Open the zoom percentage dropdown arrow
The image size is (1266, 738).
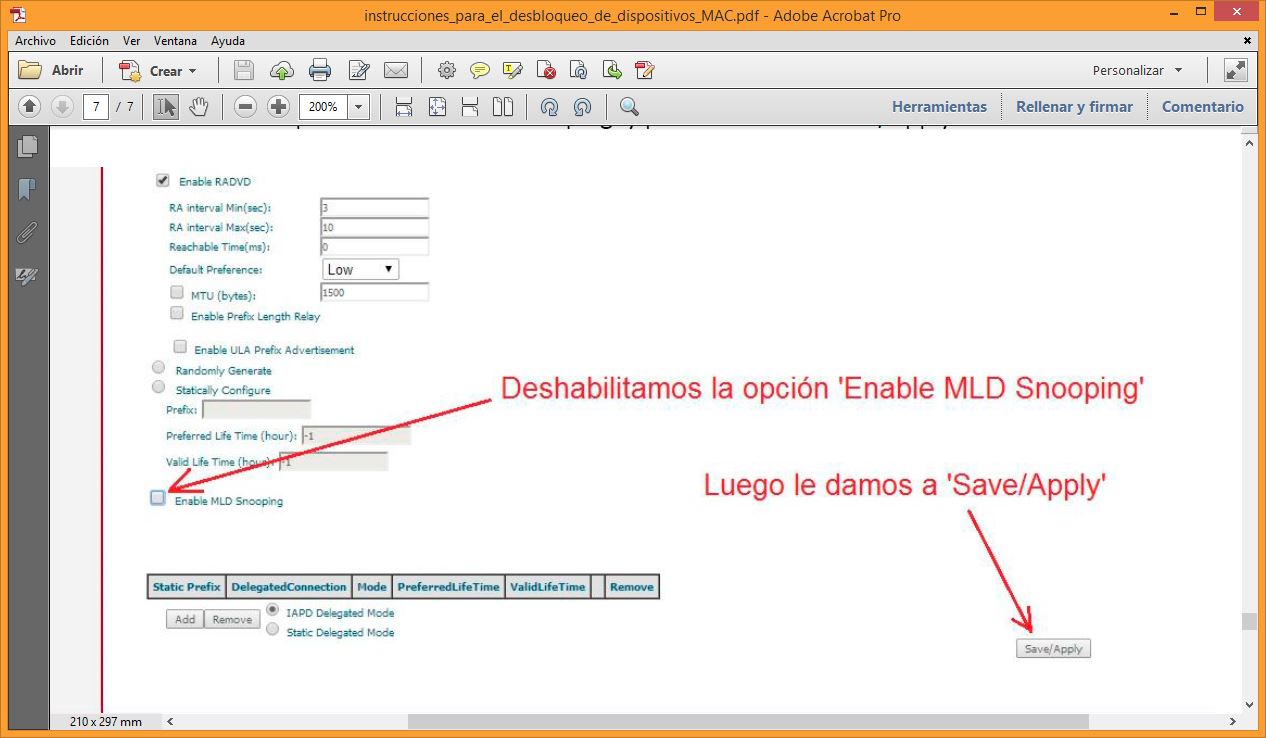coord(359,106)
